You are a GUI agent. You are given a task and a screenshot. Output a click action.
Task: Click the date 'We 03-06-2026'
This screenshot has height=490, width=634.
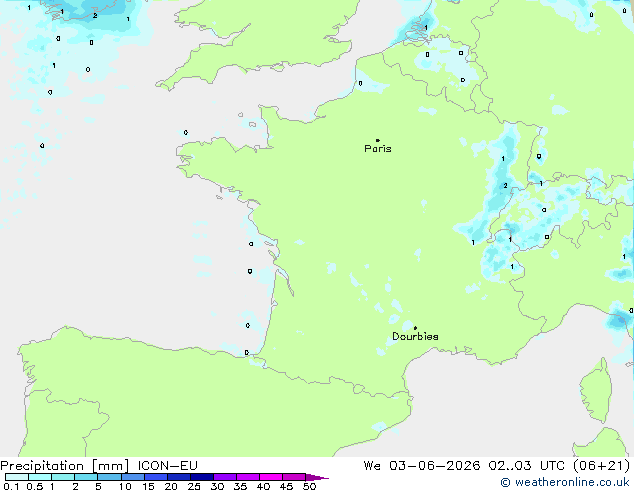(x=422, y=466)
